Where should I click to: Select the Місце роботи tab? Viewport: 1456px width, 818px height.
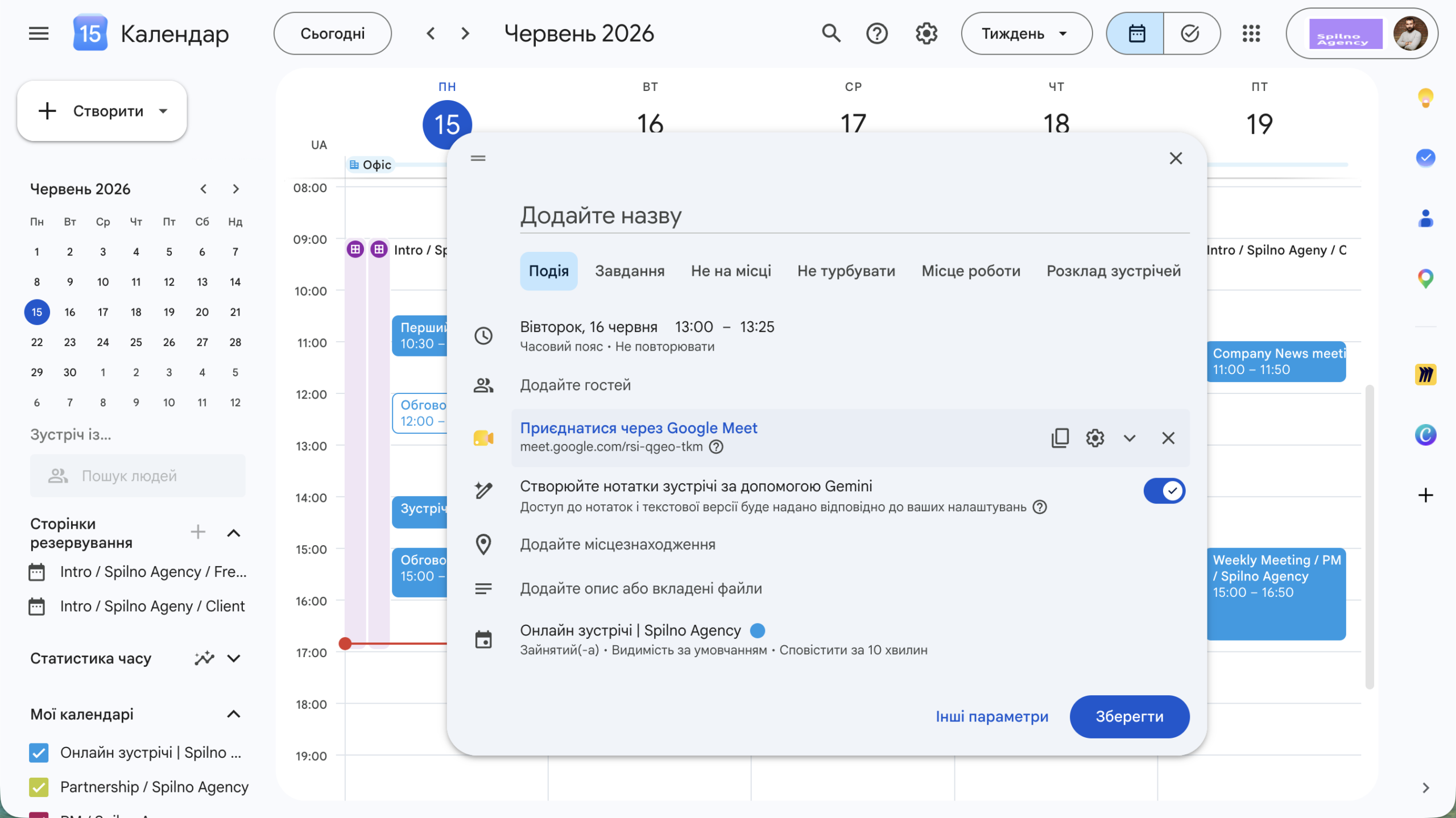(971, 271)
